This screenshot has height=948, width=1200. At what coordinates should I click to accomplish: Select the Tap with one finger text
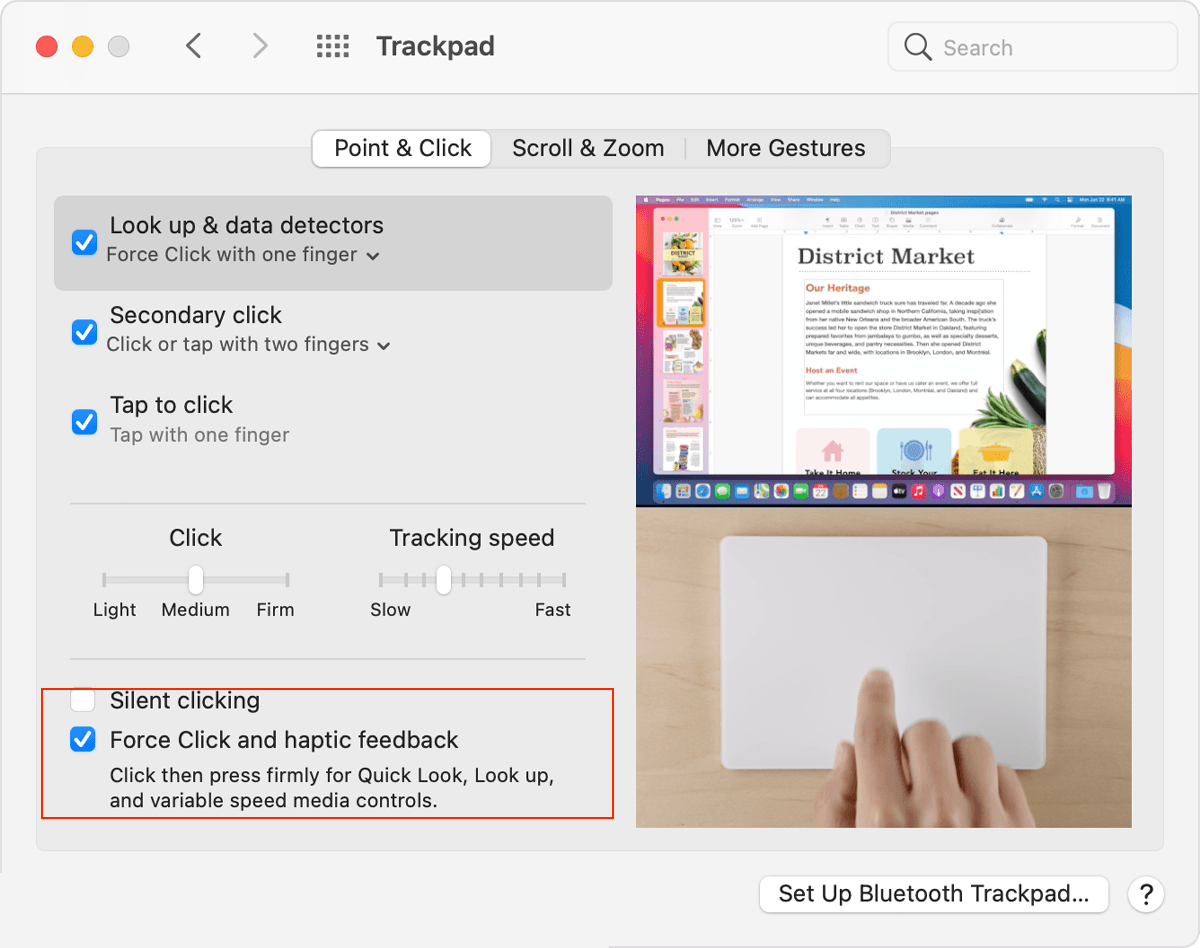[200, 435]
